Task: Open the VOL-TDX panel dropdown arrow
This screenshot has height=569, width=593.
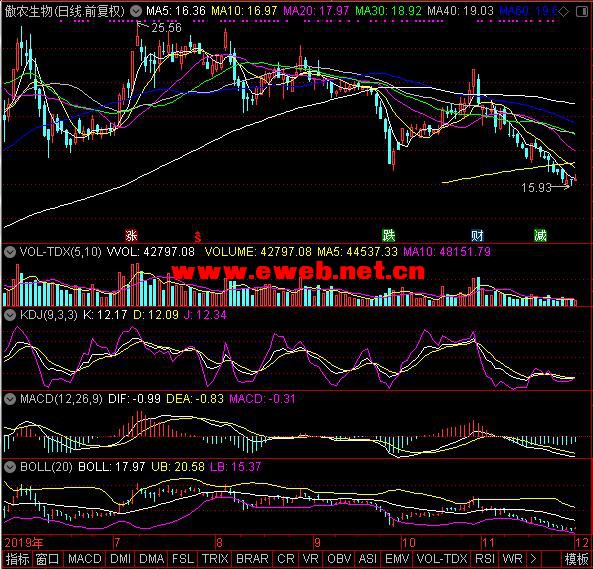Action: pyautogui.click(x=10, y=252)
